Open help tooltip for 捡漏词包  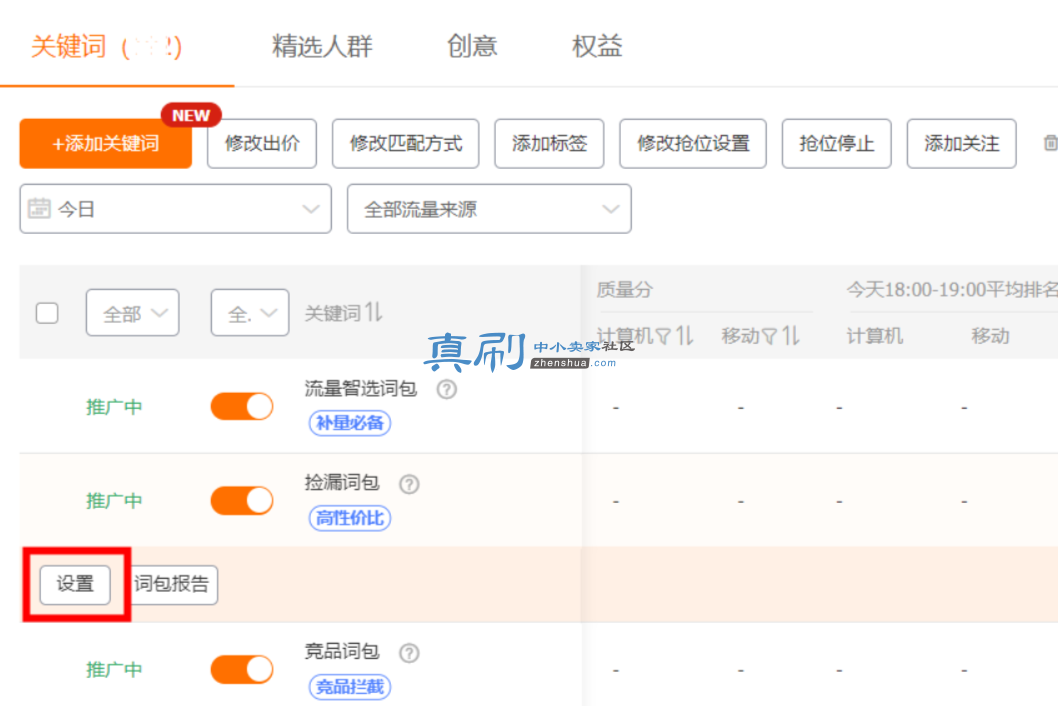point(409,484)
